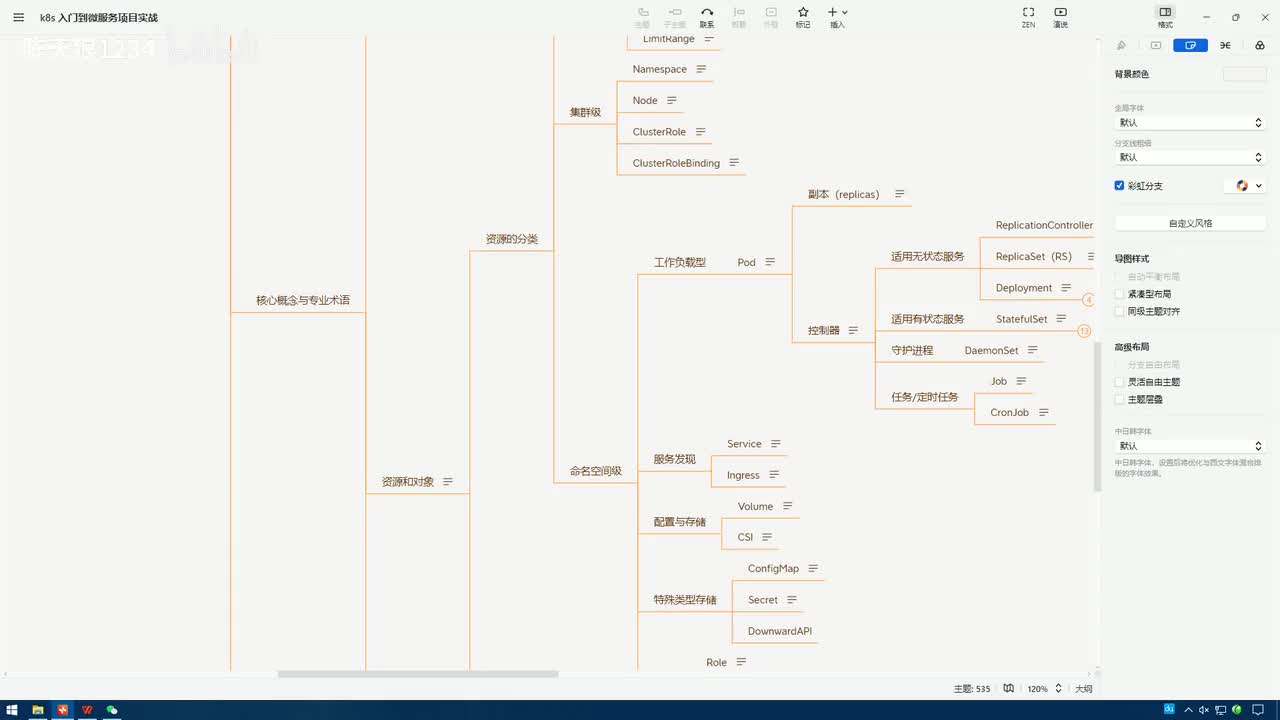Open the hamburger menu
Image resolution: width=1280 pixels, height=720 pixels.
coord(18,17)
